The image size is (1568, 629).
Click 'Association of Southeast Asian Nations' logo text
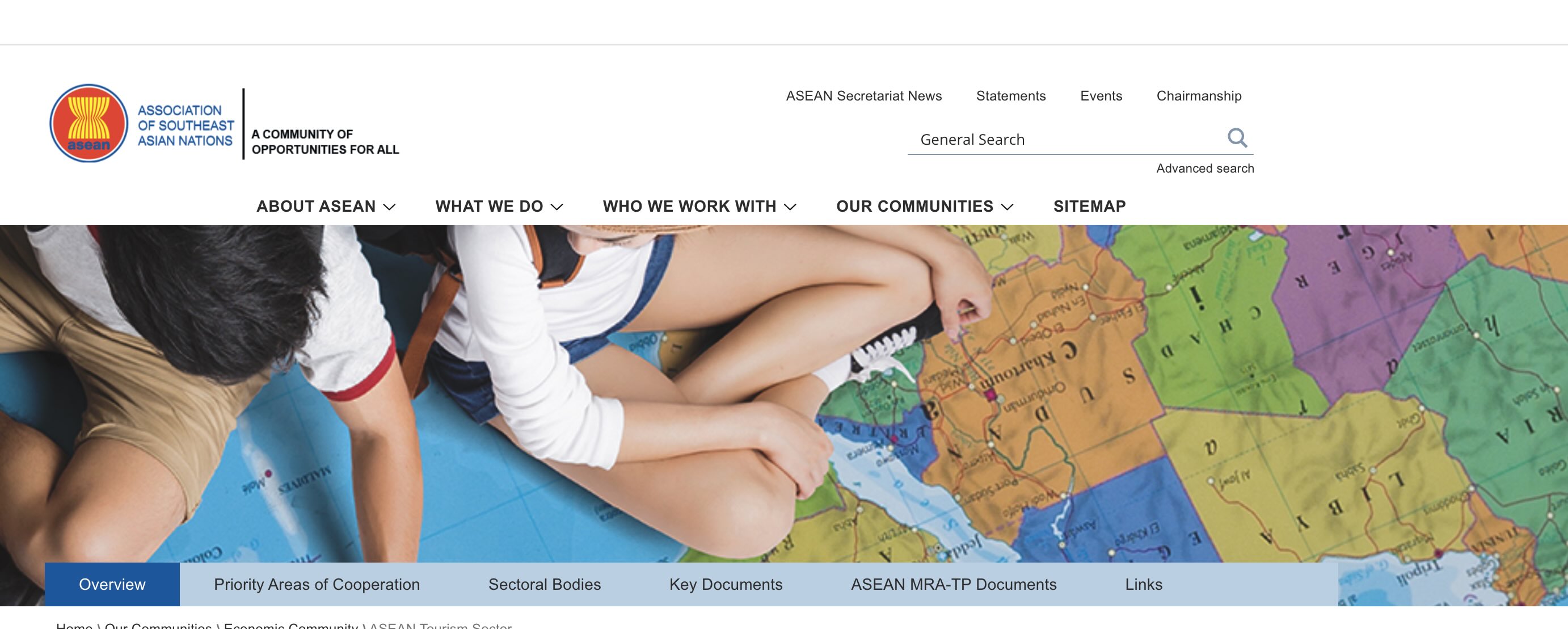[x=186, y=125]
